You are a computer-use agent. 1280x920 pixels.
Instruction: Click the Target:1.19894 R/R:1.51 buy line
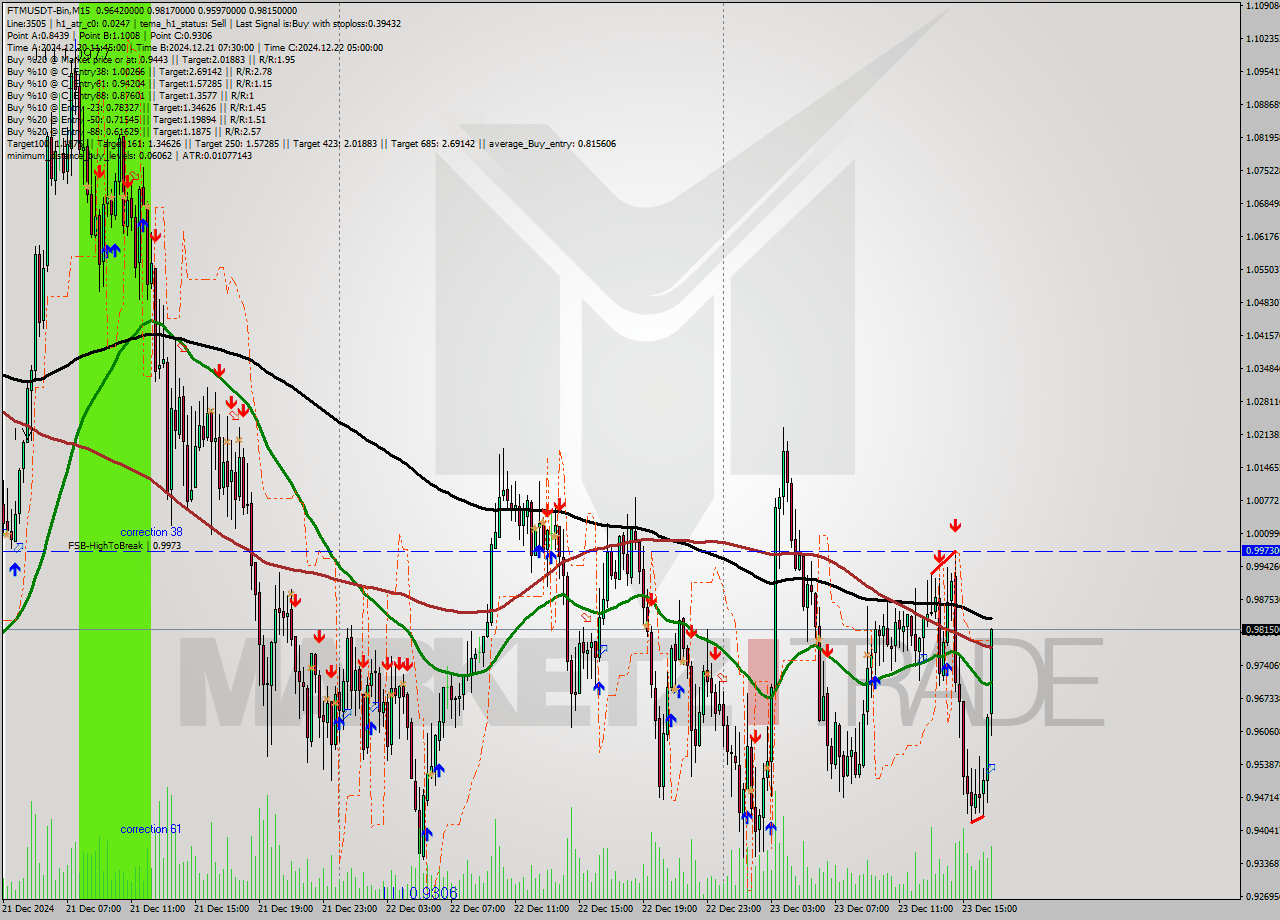[136, 119]
